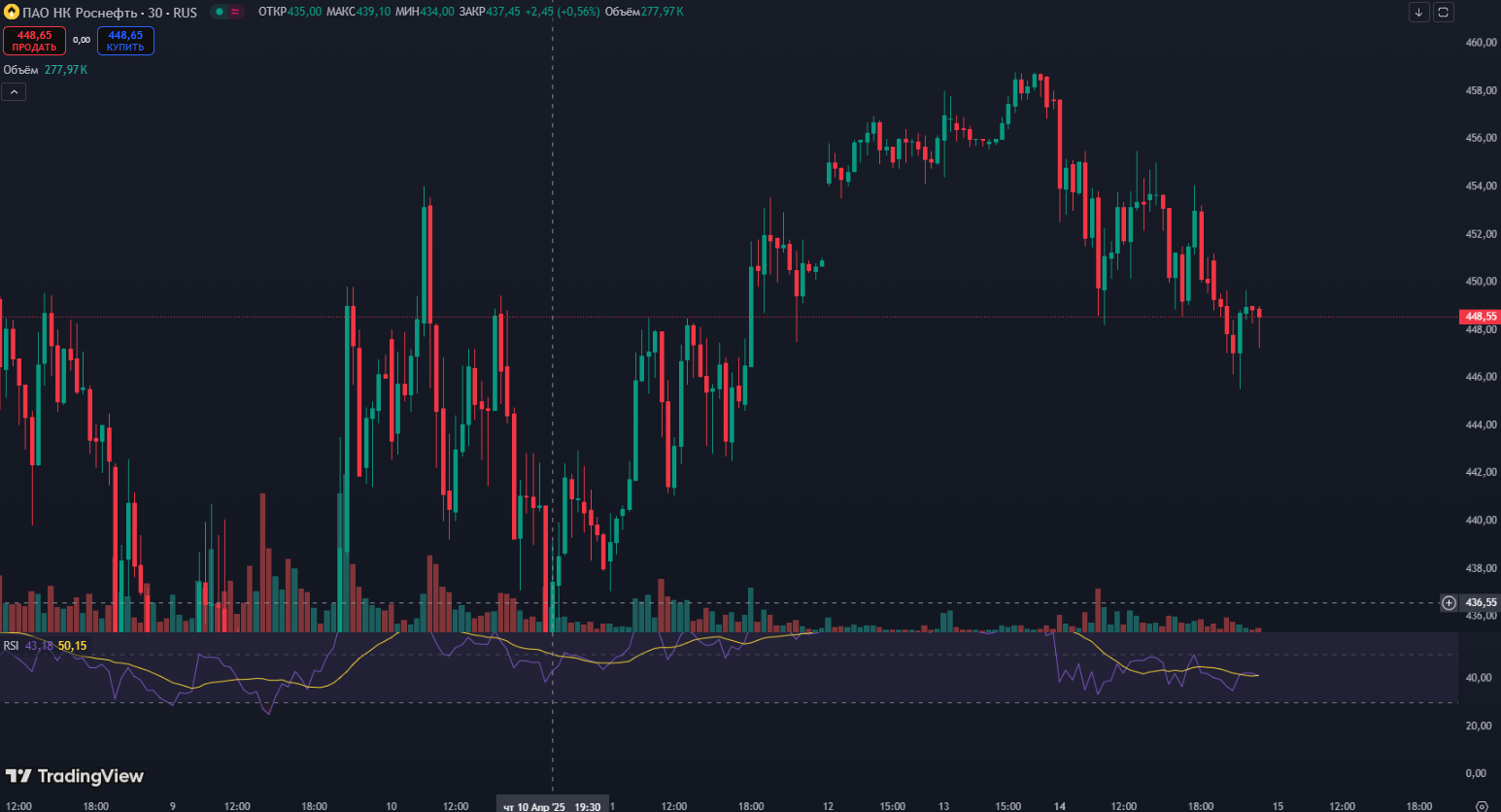The height and width of the screenshot is (812, 1501).
Task: Collapse the indicator legend with chevron
Action: pos(14,92)
